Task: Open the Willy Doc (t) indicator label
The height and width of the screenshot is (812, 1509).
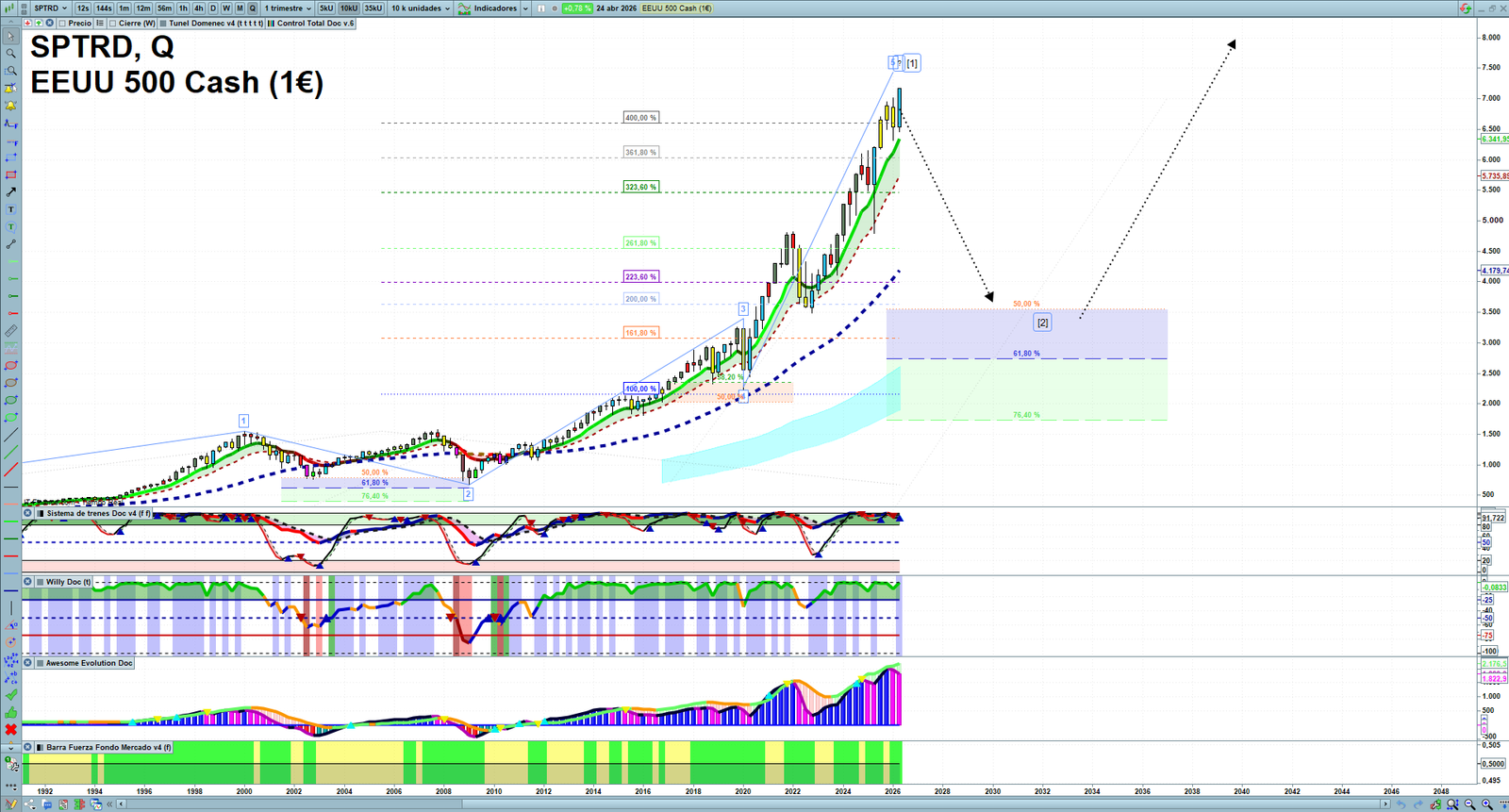Action: pos(69,582)
